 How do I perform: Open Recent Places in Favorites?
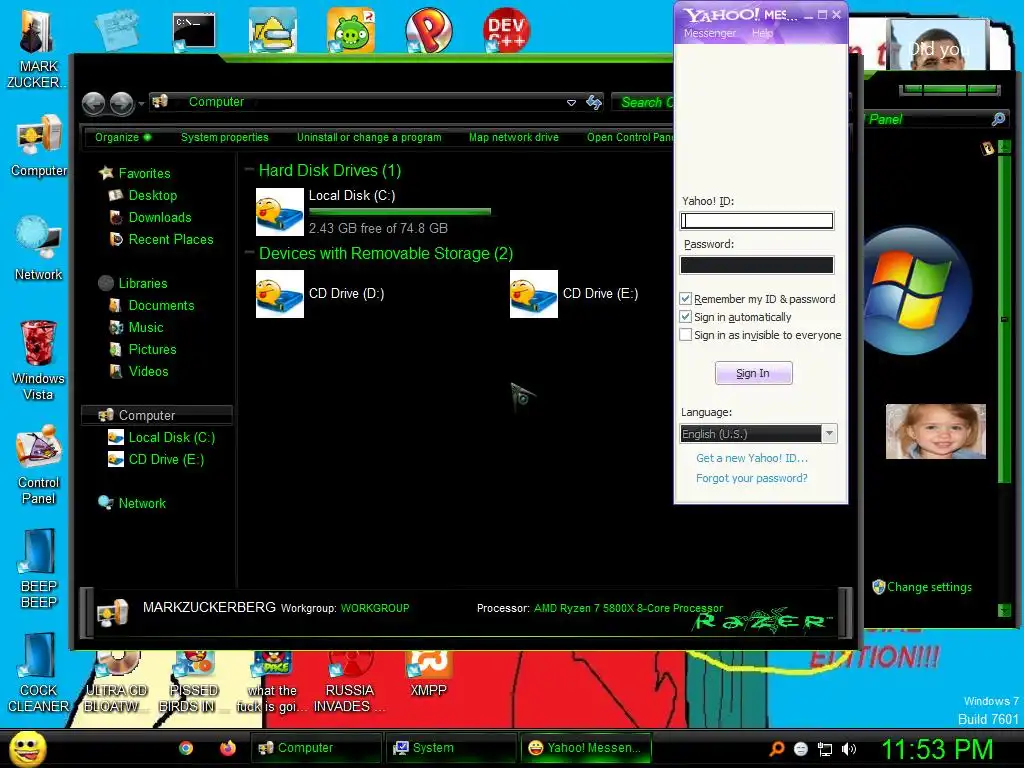171,240
